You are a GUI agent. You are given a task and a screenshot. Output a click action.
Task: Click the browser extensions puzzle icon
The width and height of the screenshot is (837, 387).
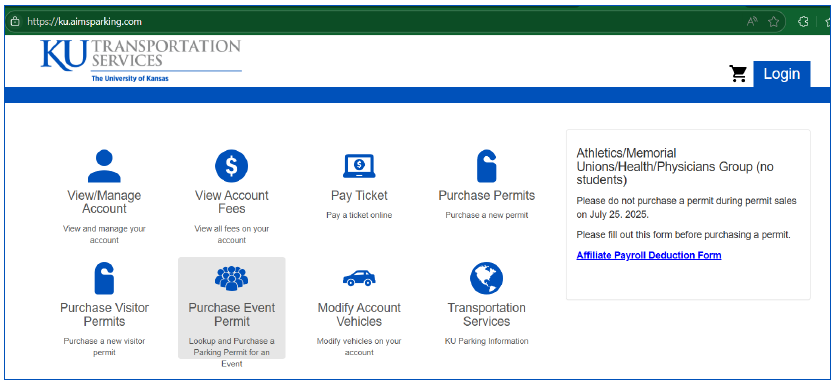coord(803,21)
